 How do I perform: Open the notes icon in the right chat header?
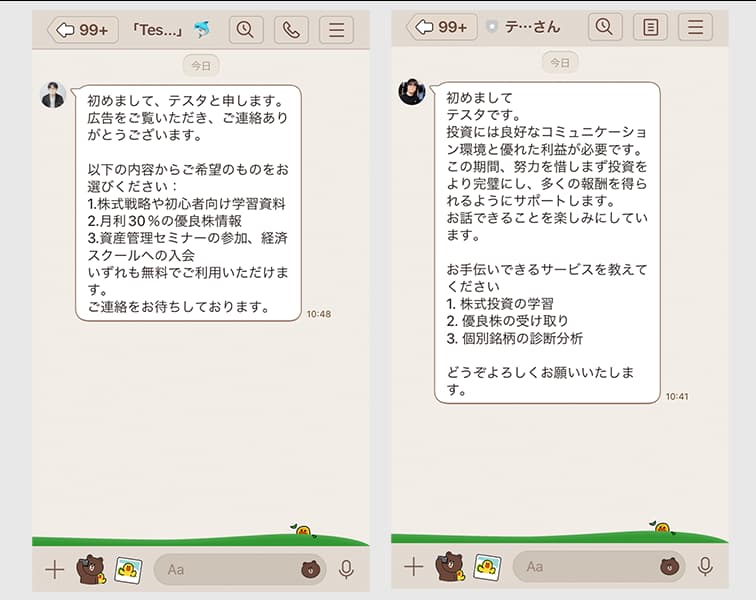point(650,28)
